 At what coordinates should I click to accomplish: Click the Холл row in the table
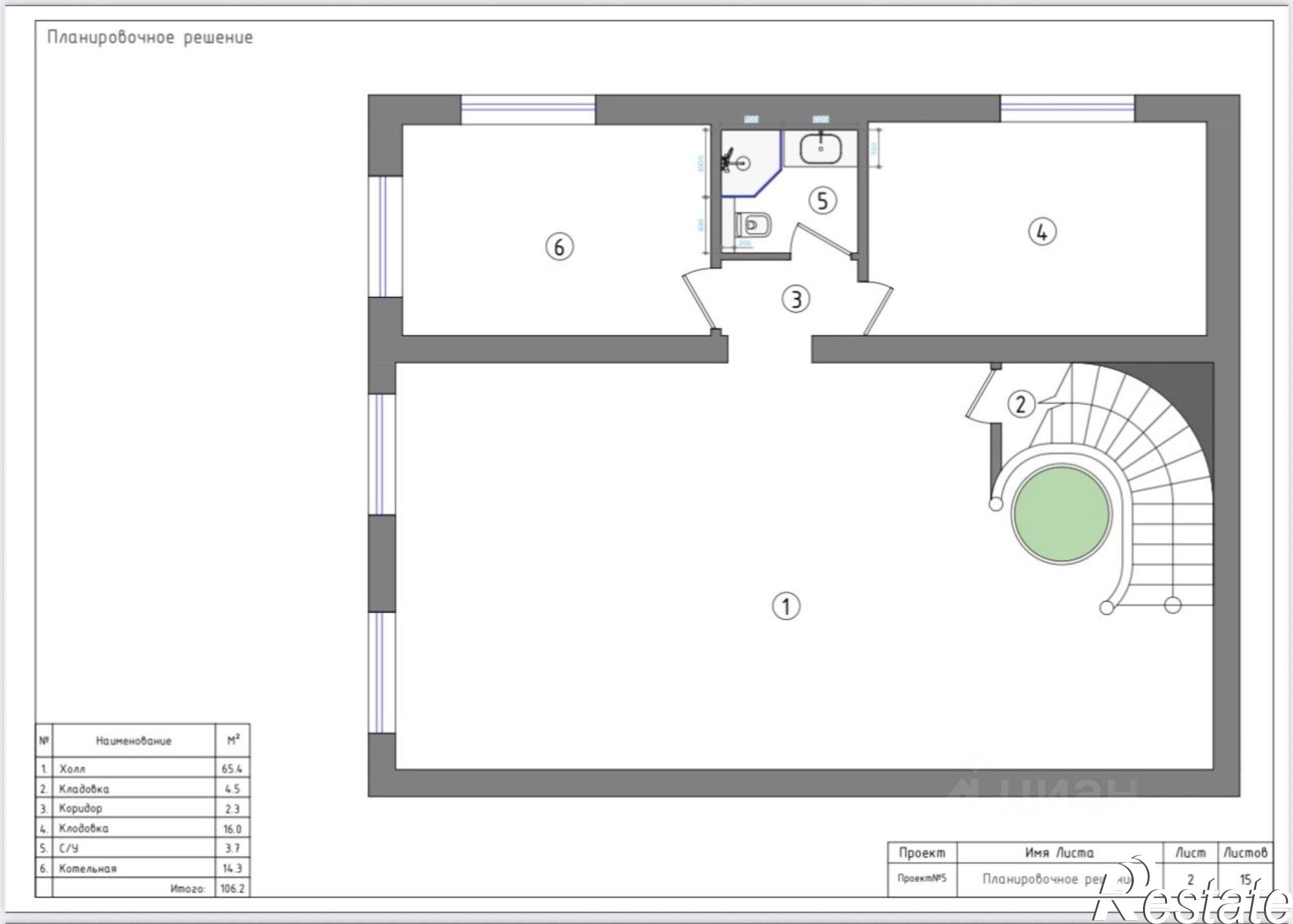click(142, 768)
